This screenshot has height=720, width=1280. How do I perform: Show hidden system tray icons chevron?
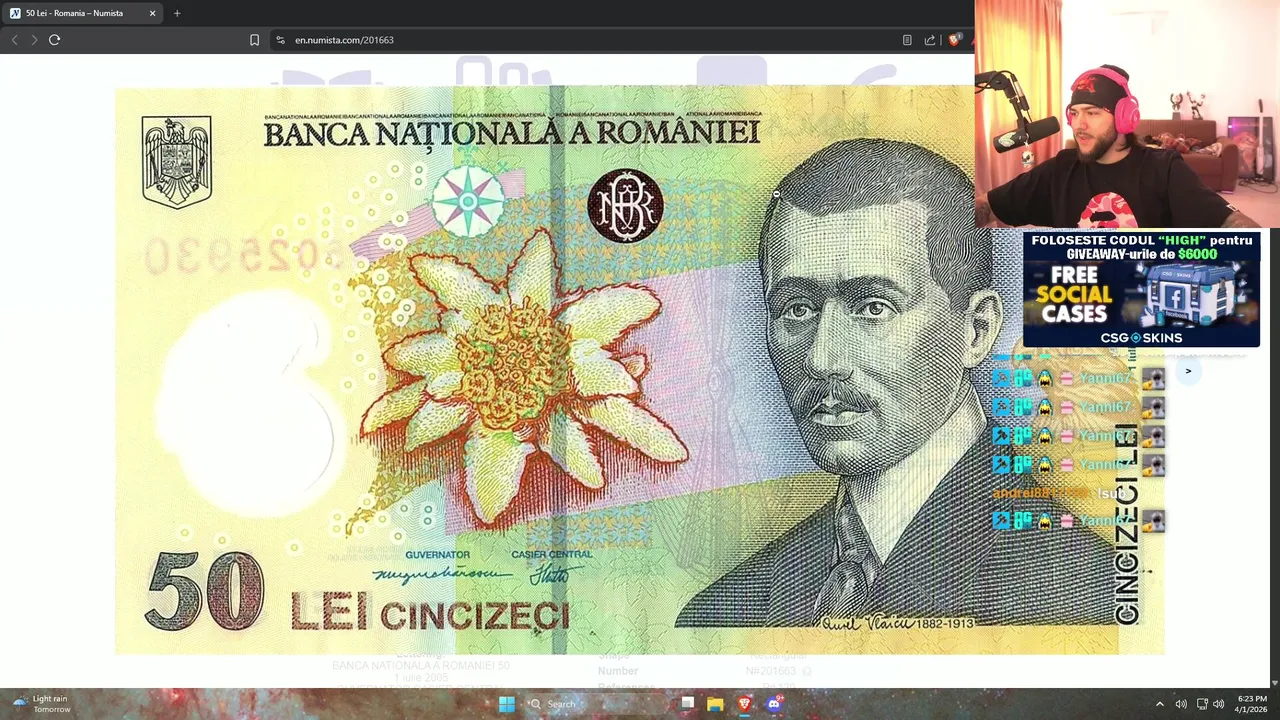(x=1160, y=704)
